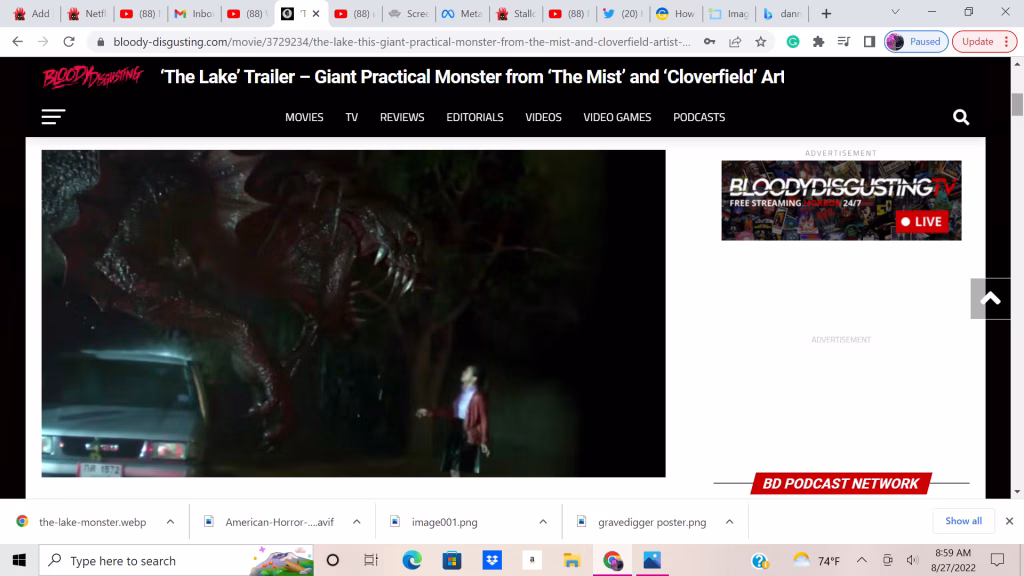Close the downloads bar

click(1009, 521)
